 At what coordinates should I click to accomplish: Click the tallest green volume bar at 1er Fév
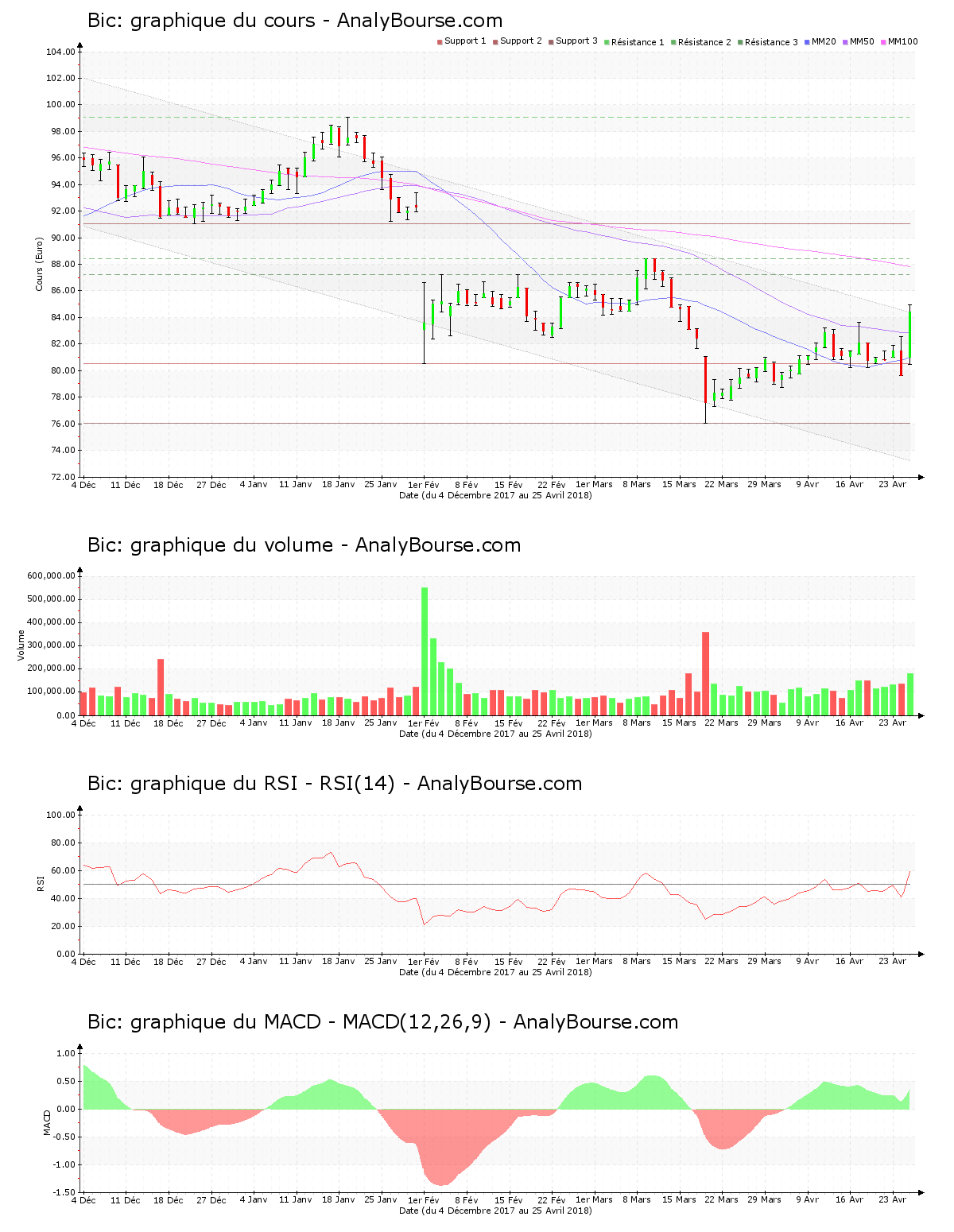pos(425,651)
